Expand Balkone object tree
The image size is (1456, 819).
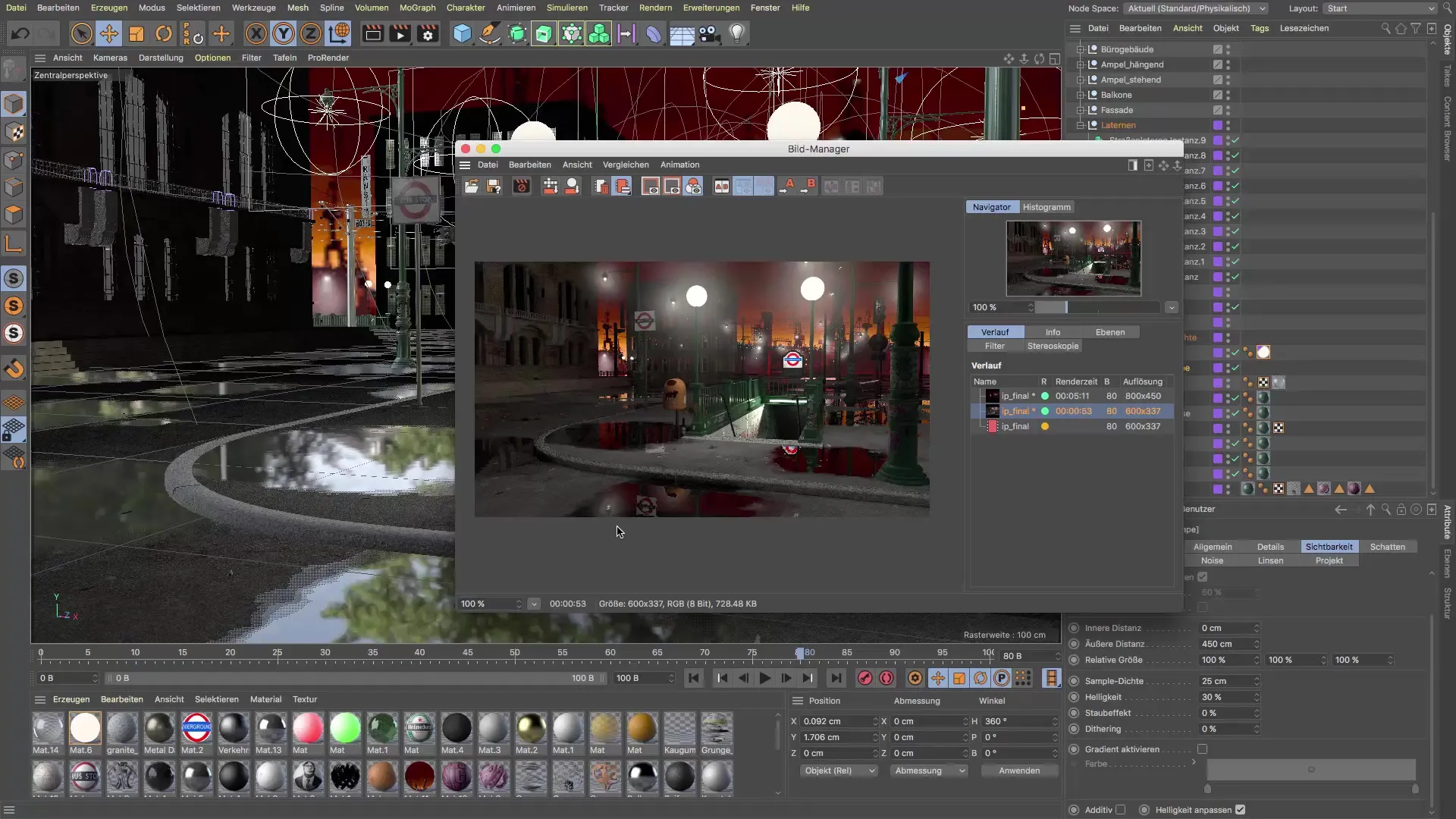pos(1081,95)
